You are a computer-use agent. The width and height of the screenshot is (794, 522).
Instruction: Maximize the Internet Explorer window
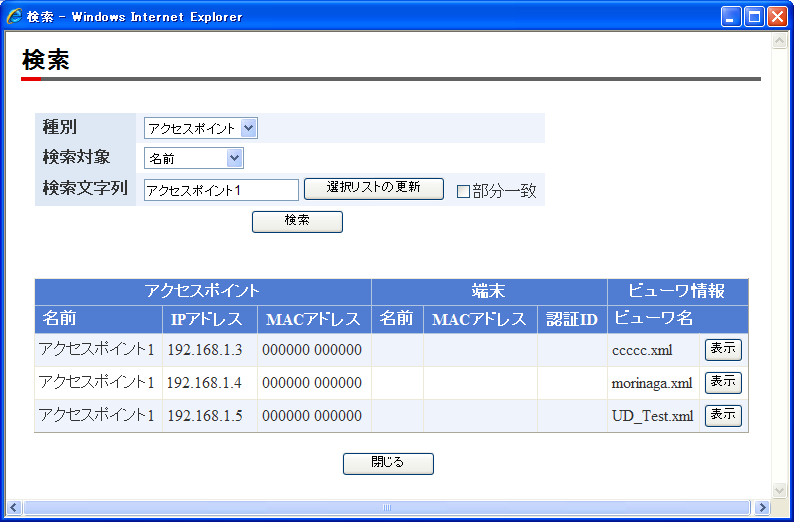[x=755, y=17]
